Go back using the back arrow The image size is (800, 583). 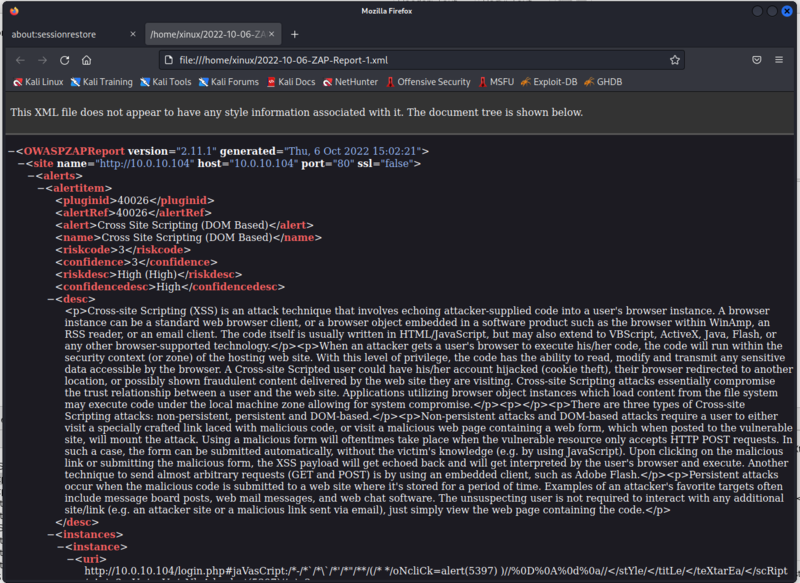click(x=20, y=60)
